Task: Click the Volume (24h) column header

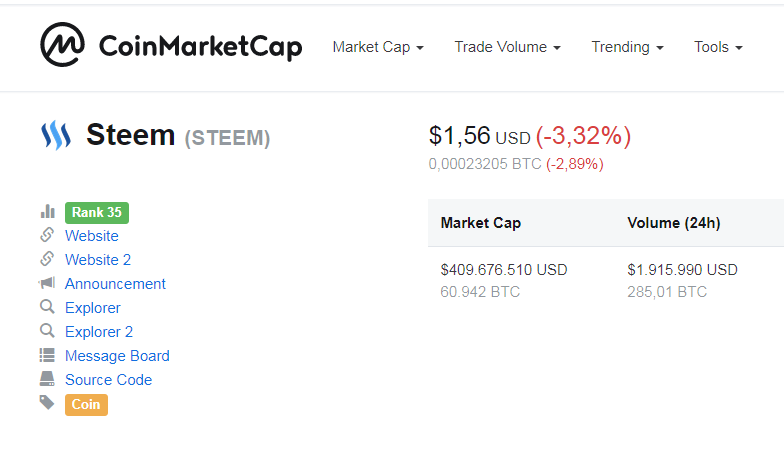Action: (673, 223)
